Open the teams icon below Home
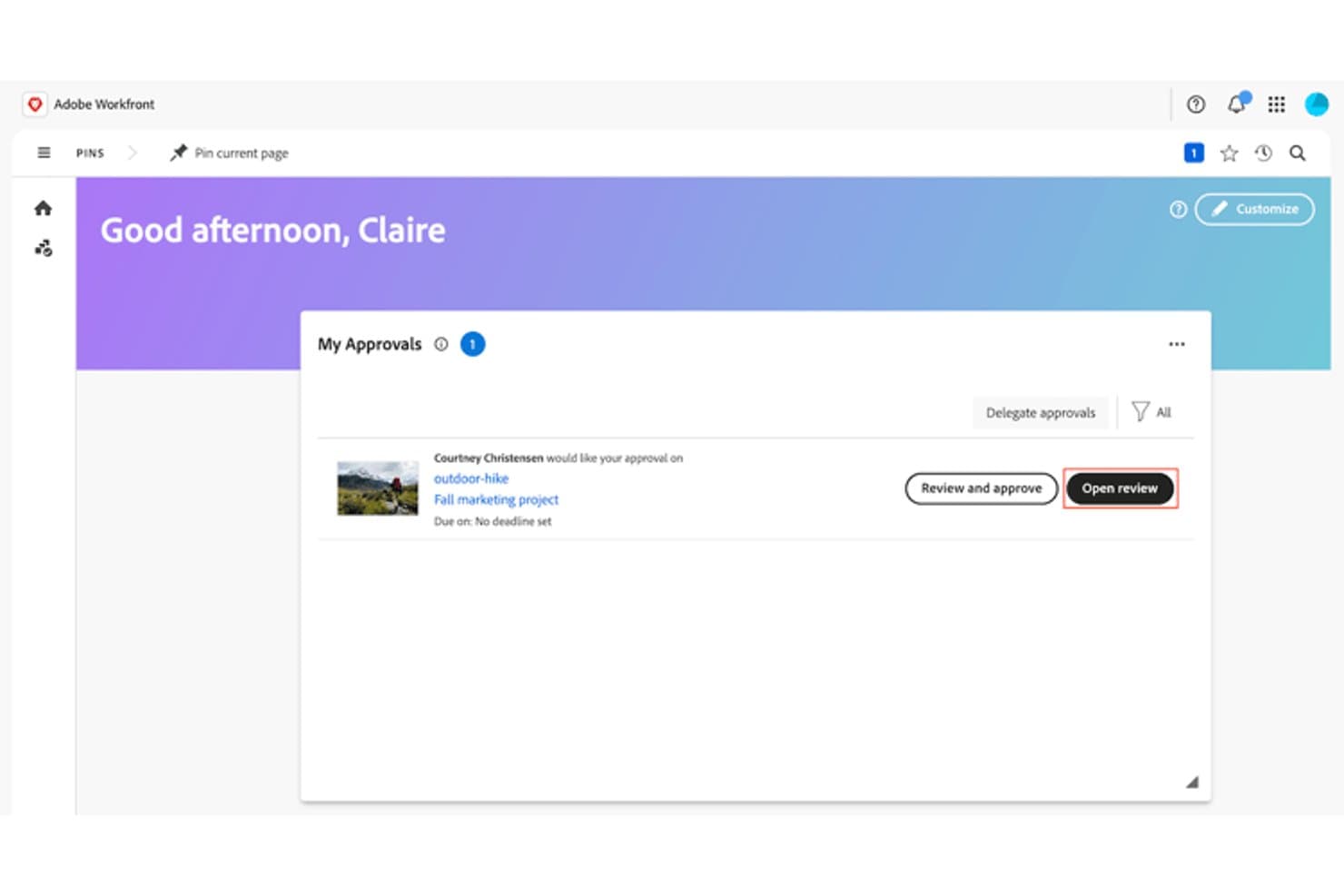This screenshot has width=1344, height=896. point(44,248)
